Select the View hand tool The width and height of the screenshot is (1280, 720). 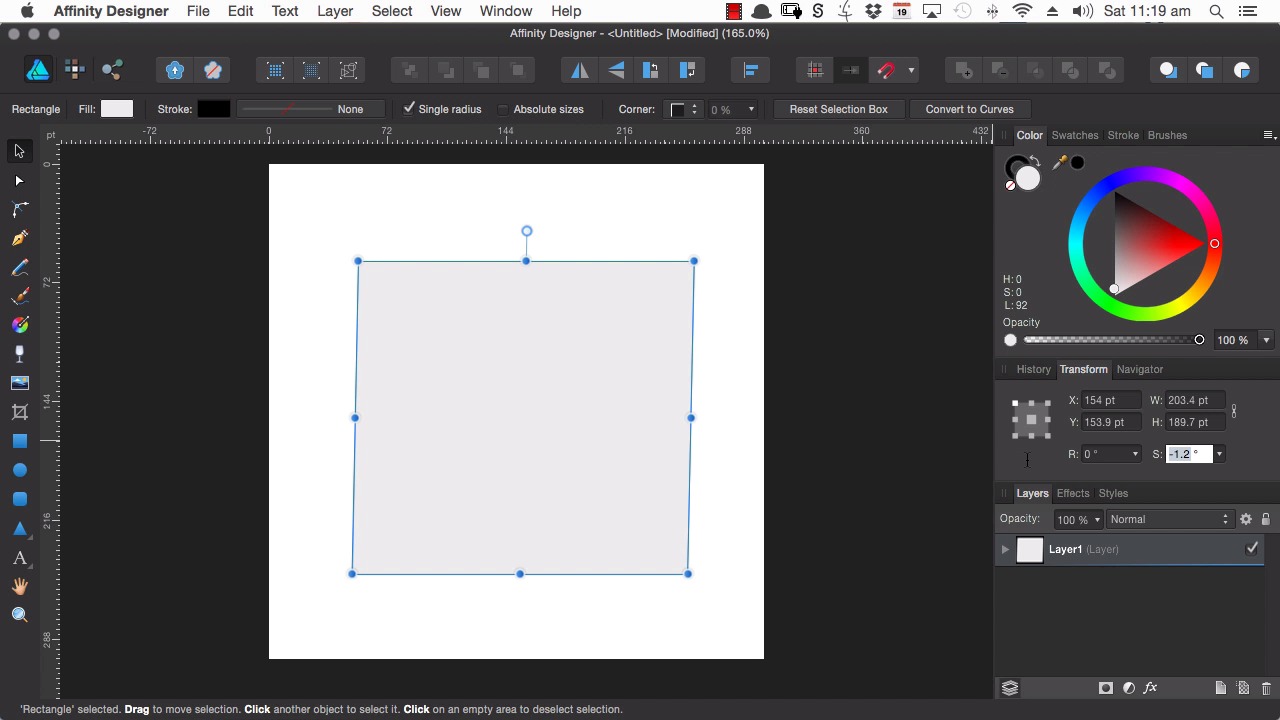[x=19, y=587]
